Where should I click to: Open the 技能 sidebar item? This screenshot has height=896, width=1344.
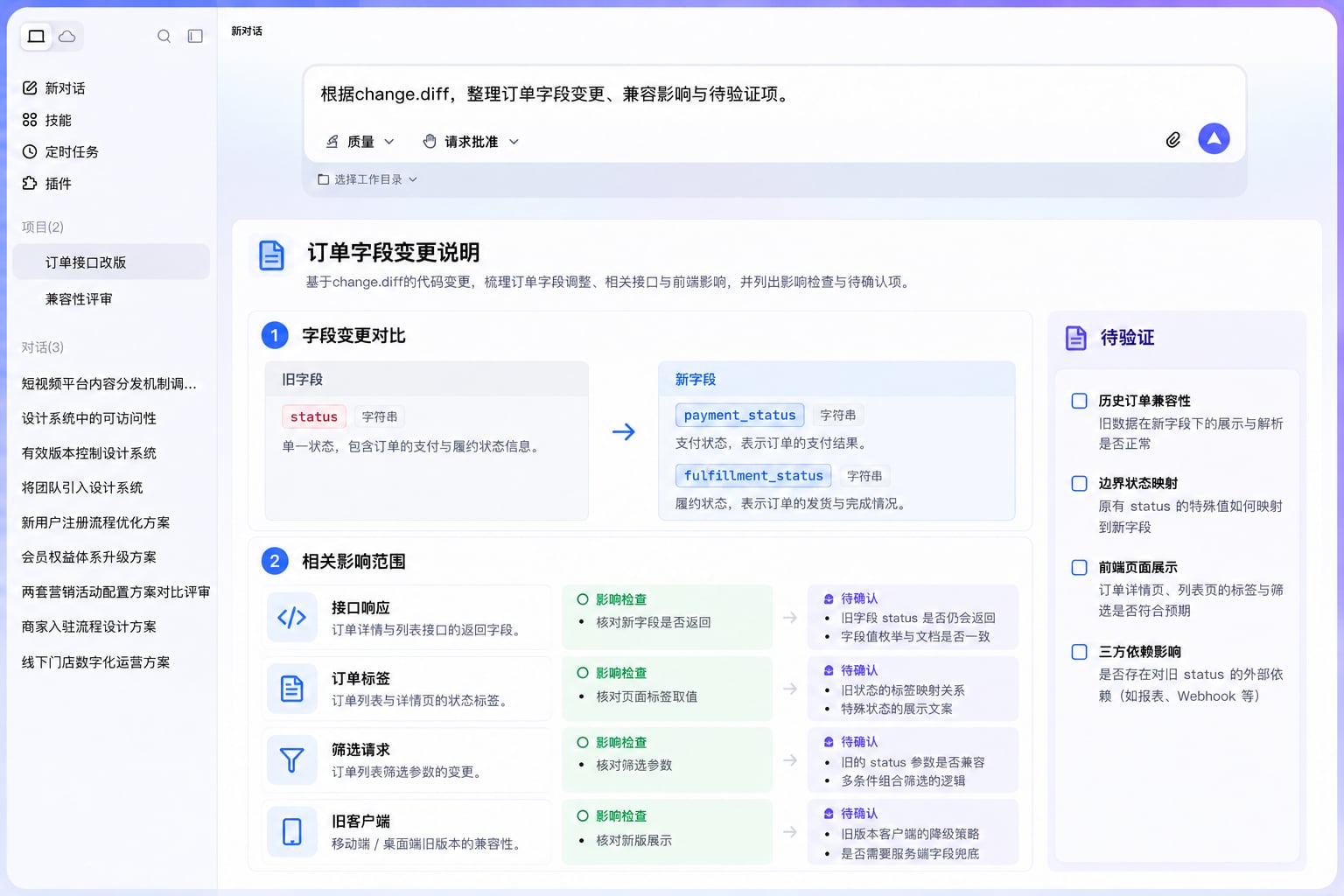tap(47, 120)
